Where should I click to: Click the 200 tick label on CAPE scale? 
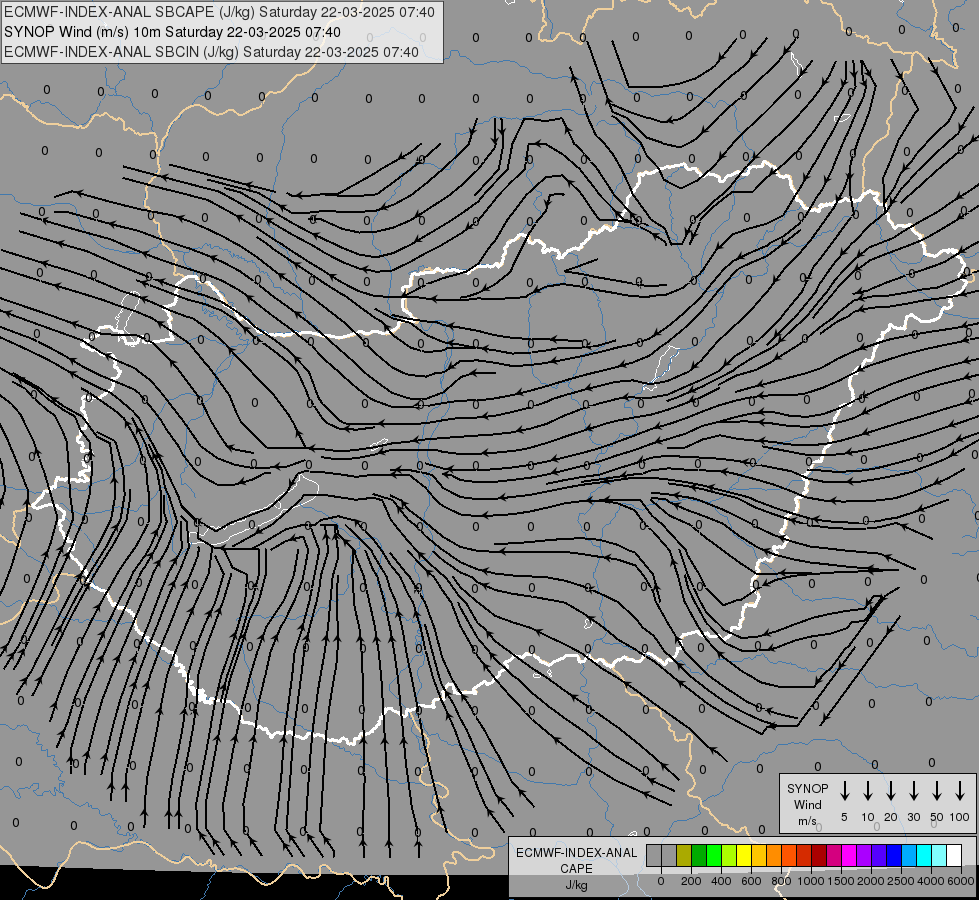691,881
